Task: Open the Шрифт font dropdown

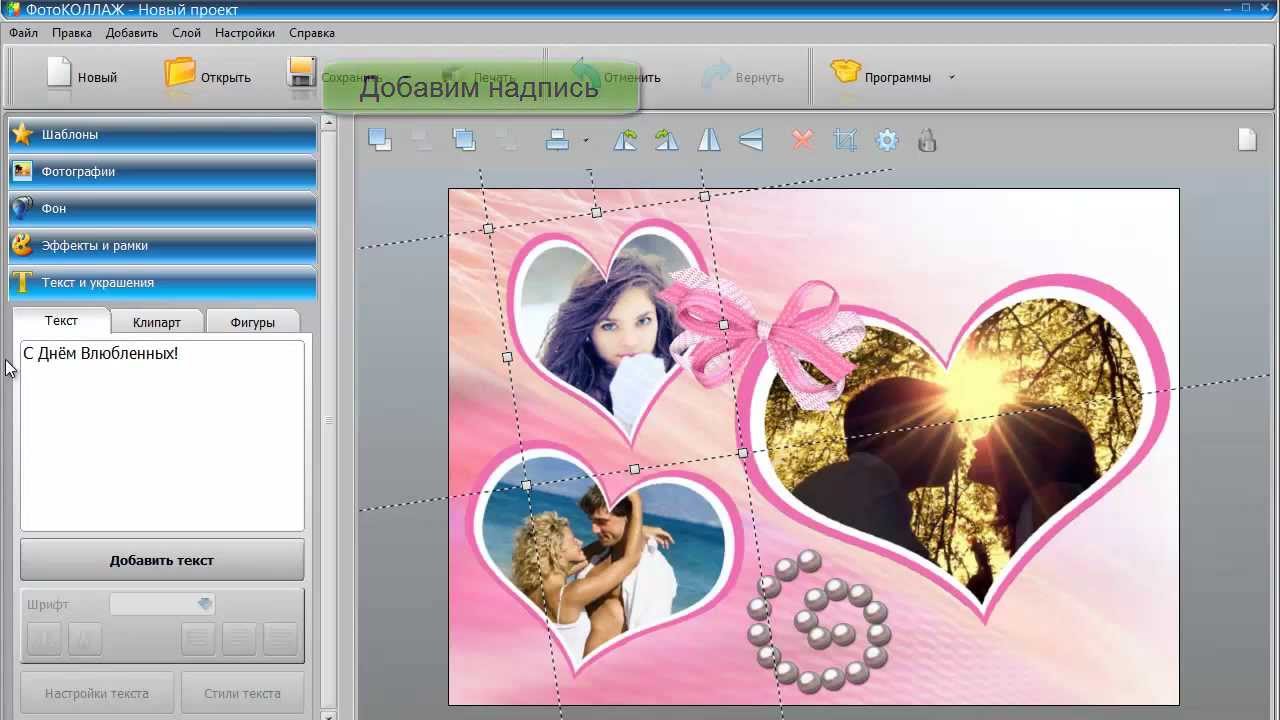Action: coord(162,604)
